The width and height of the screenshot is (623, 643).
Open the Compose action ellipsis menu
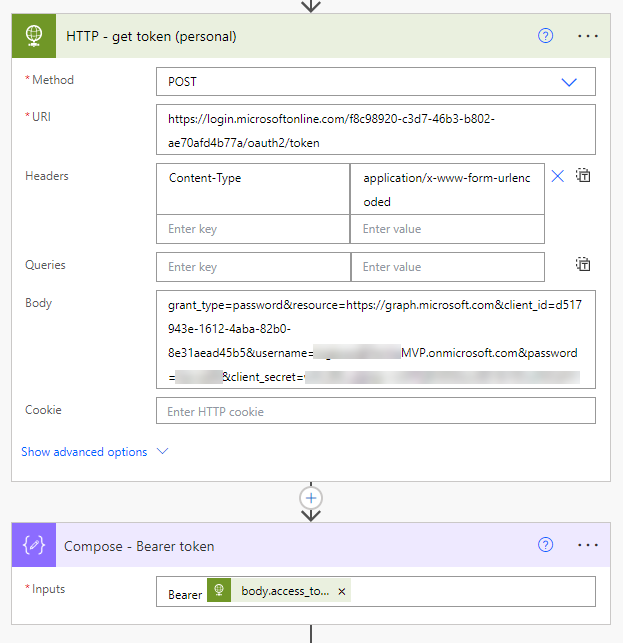point(588,545)
